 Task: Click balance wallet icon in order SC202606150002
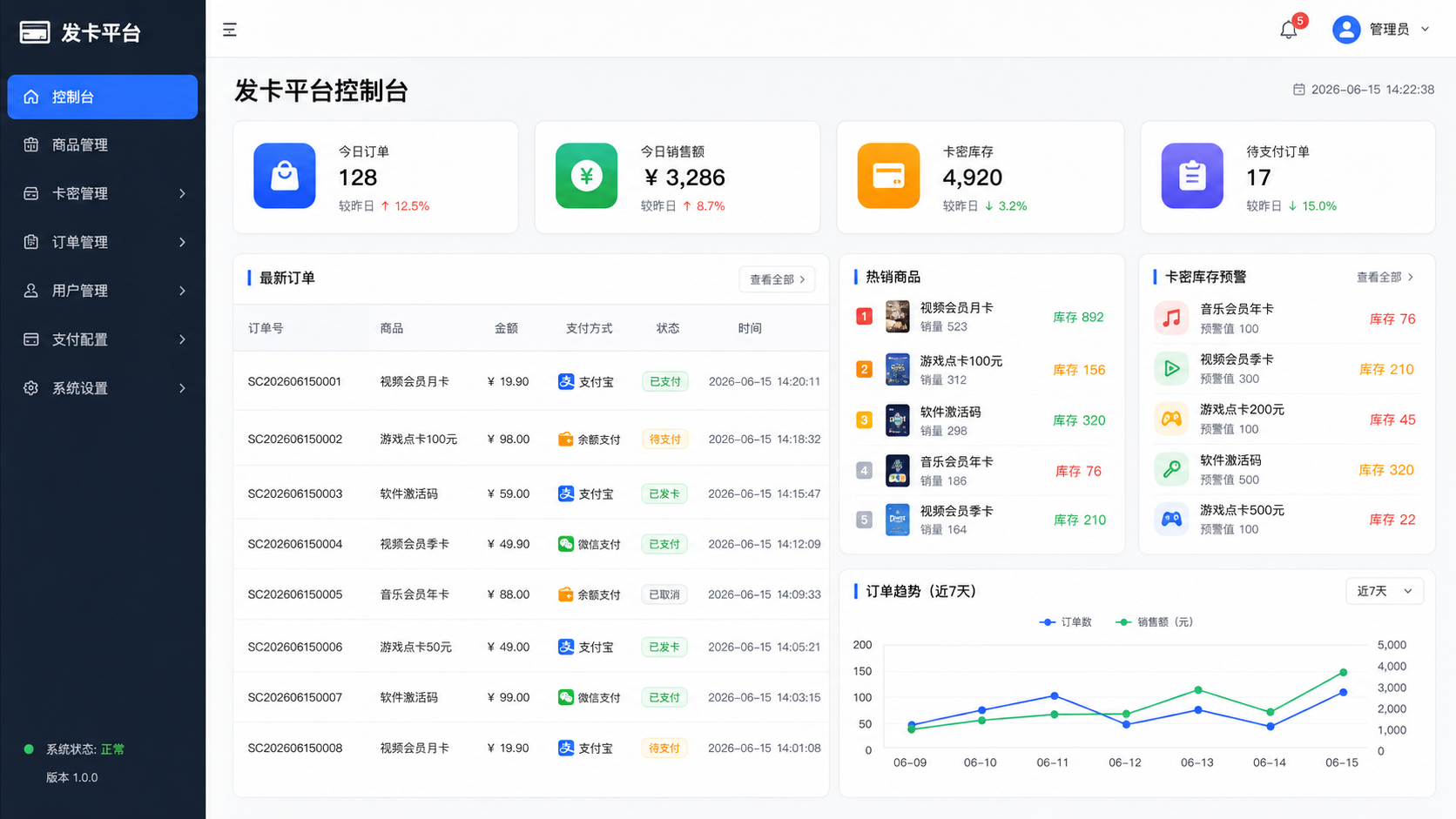[566, 440]
